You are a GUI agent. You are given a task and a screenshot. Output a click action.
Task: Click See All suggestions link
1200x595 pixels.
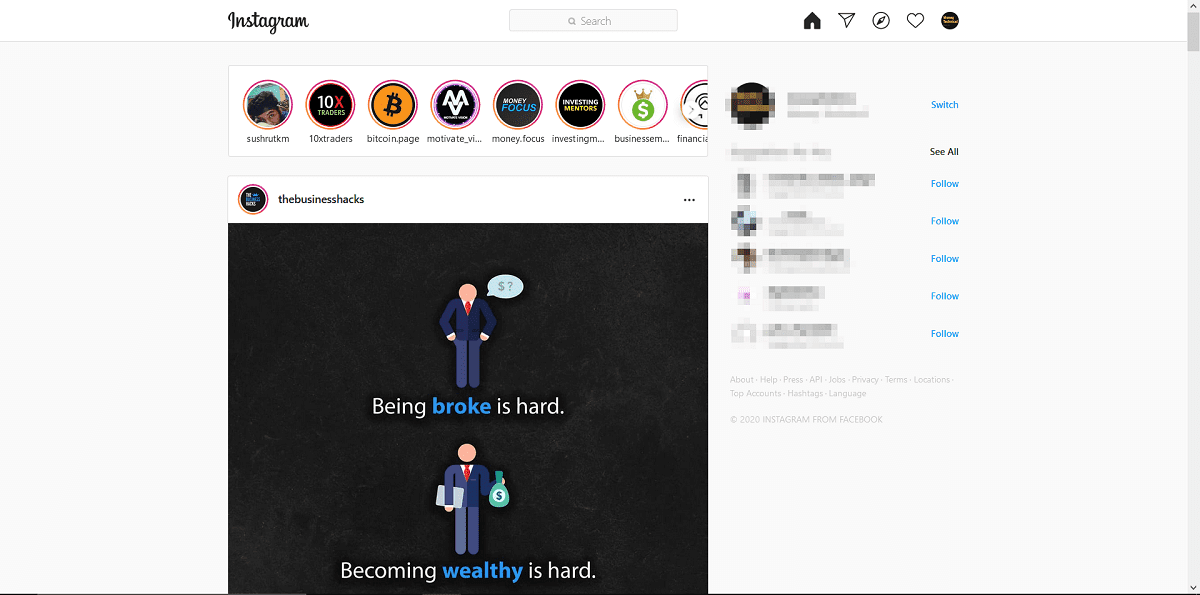944,152
